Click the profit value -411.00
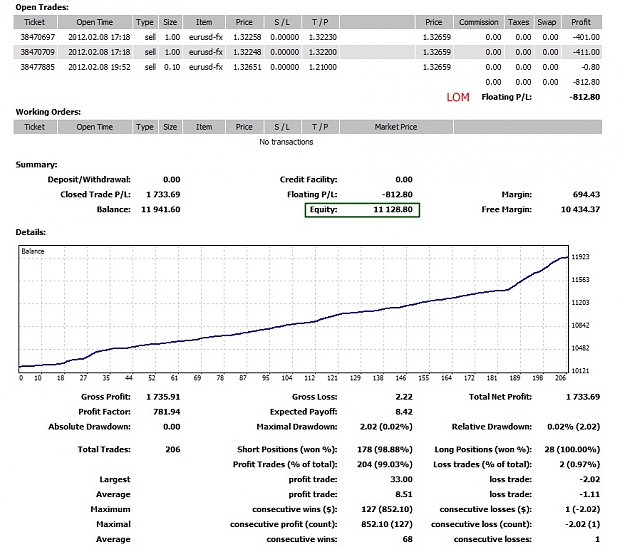This screenshot has width=625, height=547. [x=586, y=52]
